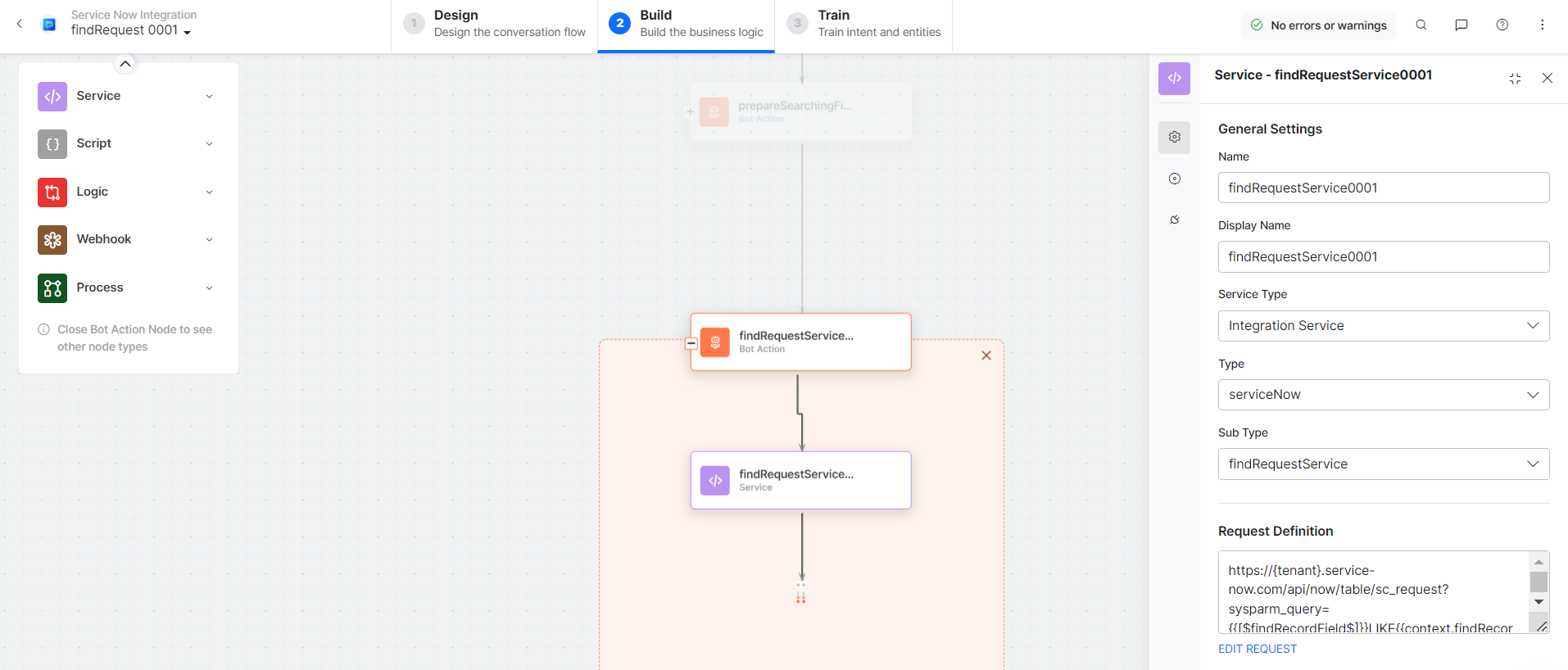1568x670 pixels.
Task: Select the gear settings tab in side panel
Action: pos(1174,137)
